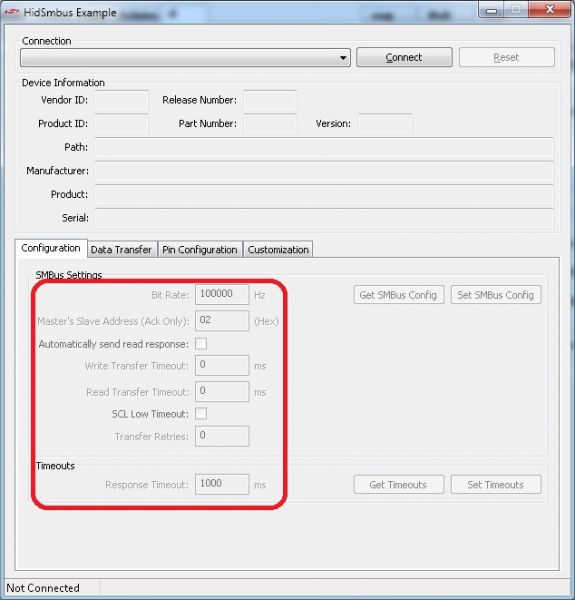575x600 pixels.
Task: Click the Transfer Retries field
Action: 222,436
